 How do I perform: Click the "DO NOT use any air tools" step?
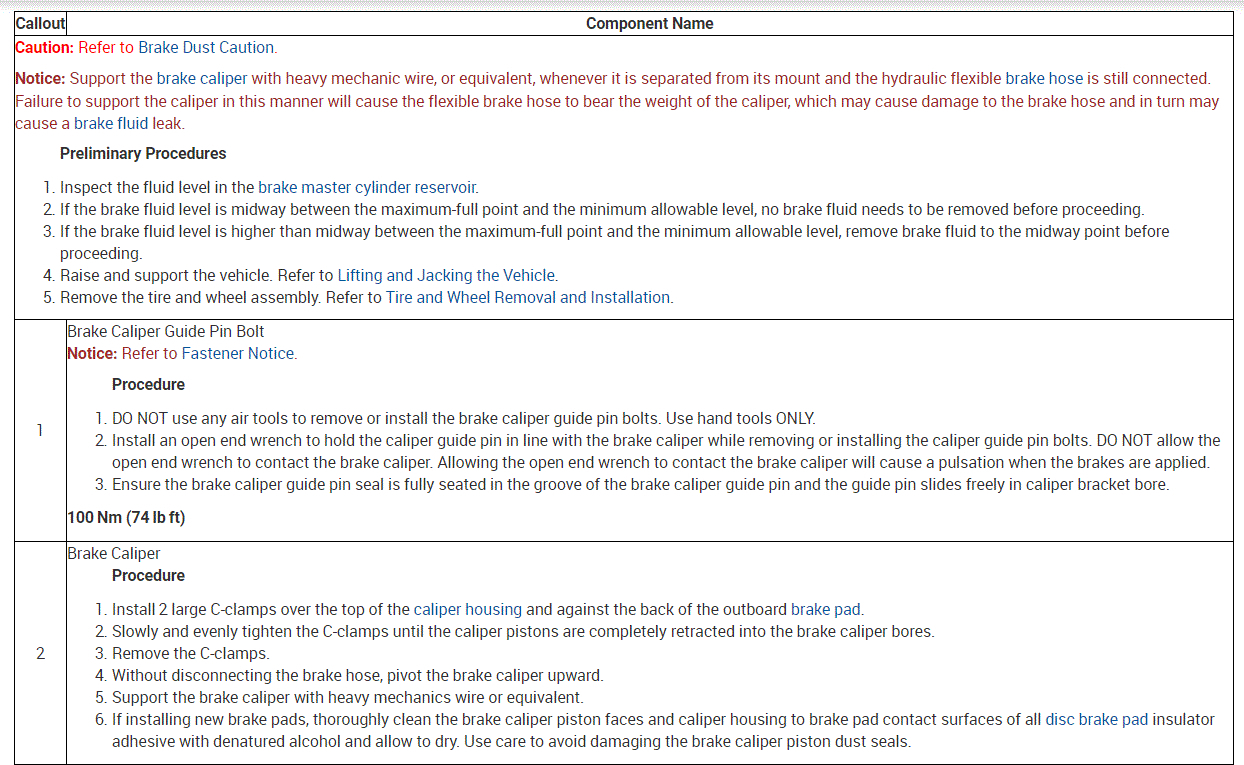click(463, 418)
